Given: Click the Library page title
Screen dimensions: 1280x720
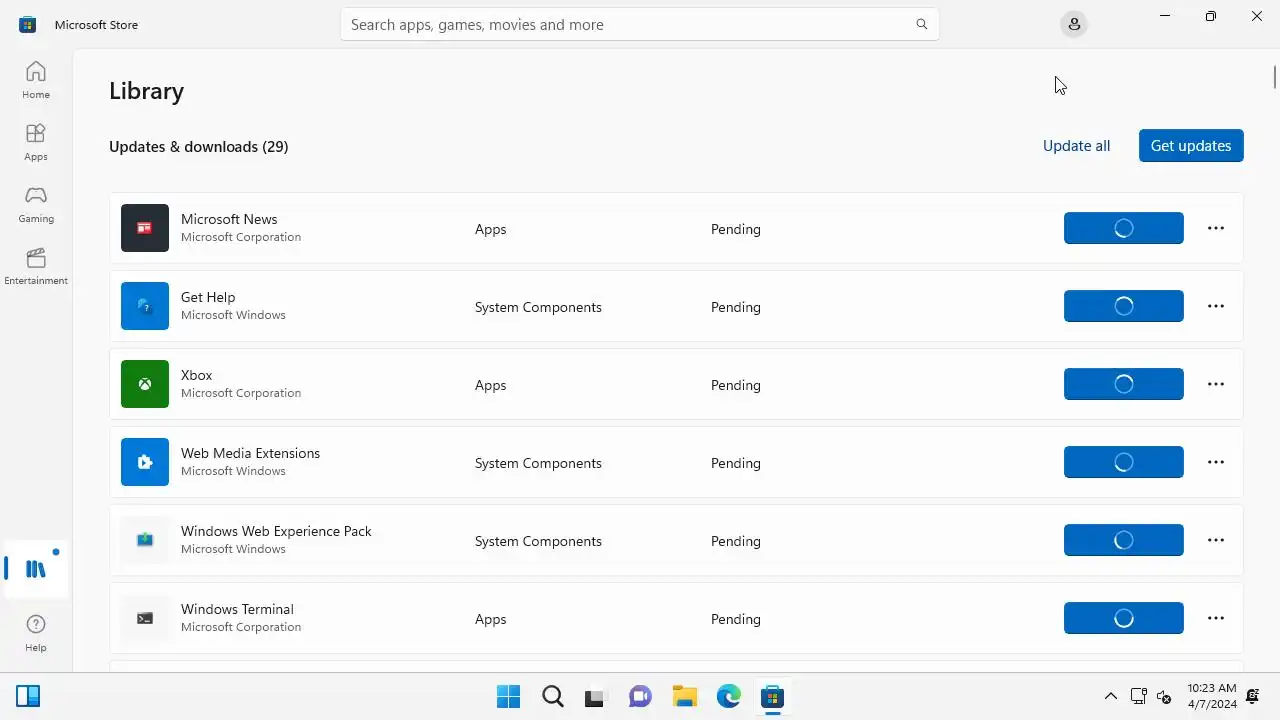Looking at the screenshot, I should [x=146, y=90].
